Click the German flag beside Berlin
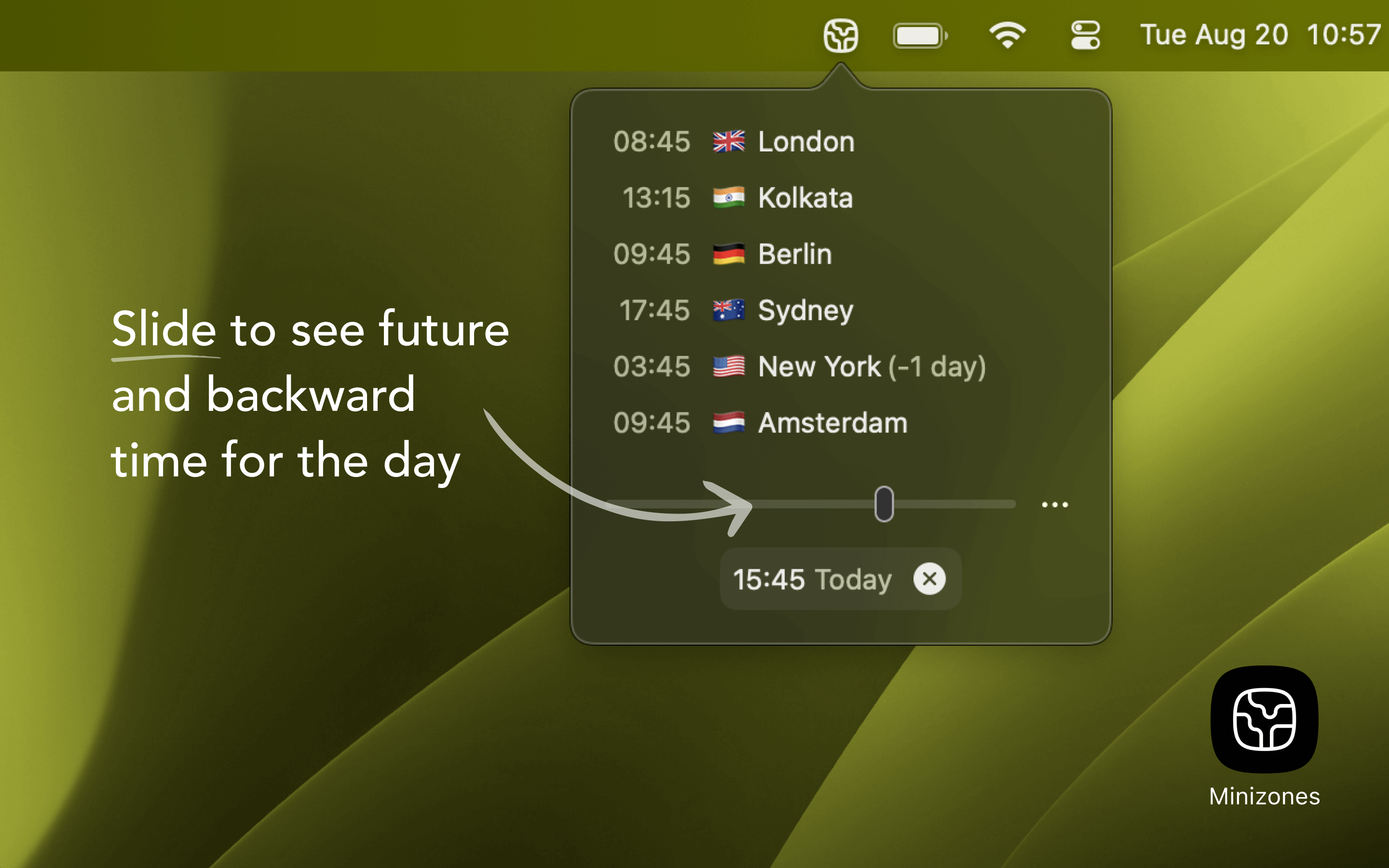Image resolution: width=1389 pixels, height=868 pixels. click(x=728, y=254)
